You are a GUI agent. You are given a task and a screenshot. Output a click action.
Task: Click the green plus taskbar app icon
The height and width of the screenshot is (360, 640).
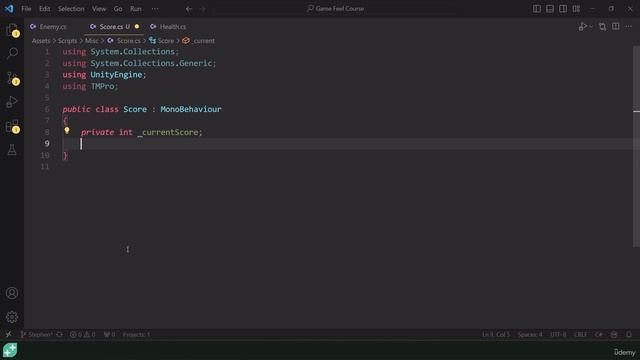coord(10,350)
